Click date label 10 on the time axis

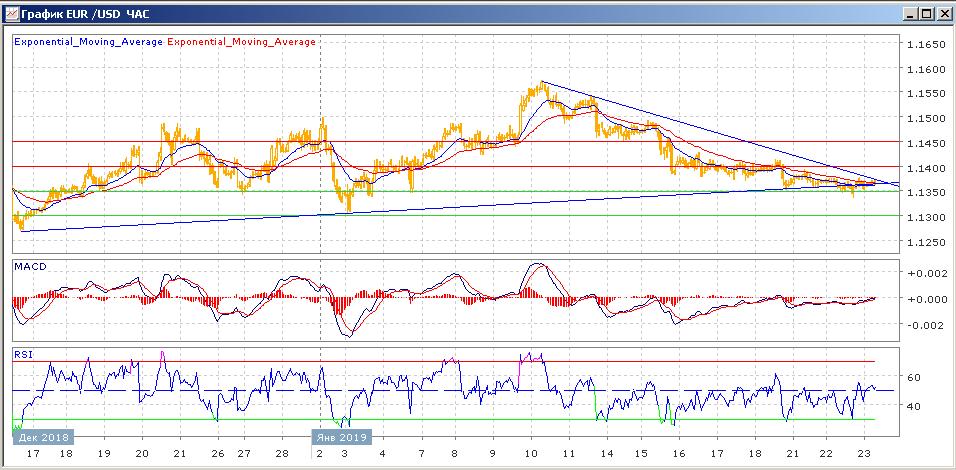[530, 454]
